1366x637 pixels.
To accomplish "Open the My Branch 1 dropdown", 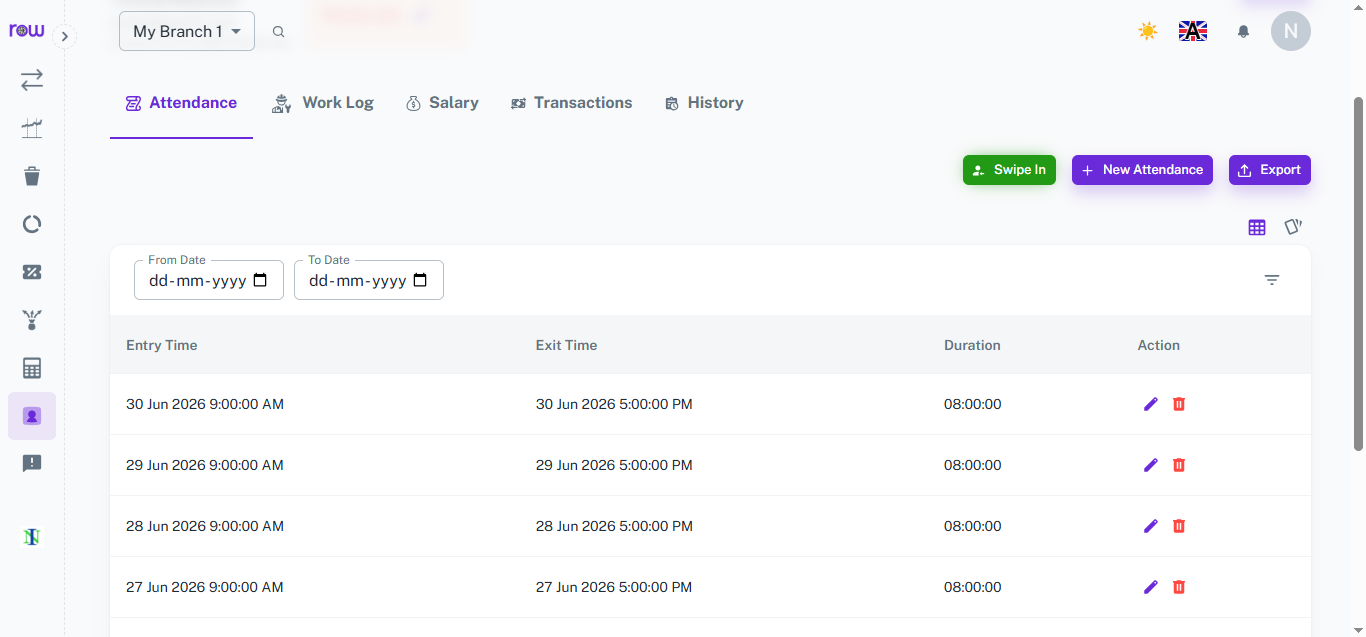I will tap(187, 31).
